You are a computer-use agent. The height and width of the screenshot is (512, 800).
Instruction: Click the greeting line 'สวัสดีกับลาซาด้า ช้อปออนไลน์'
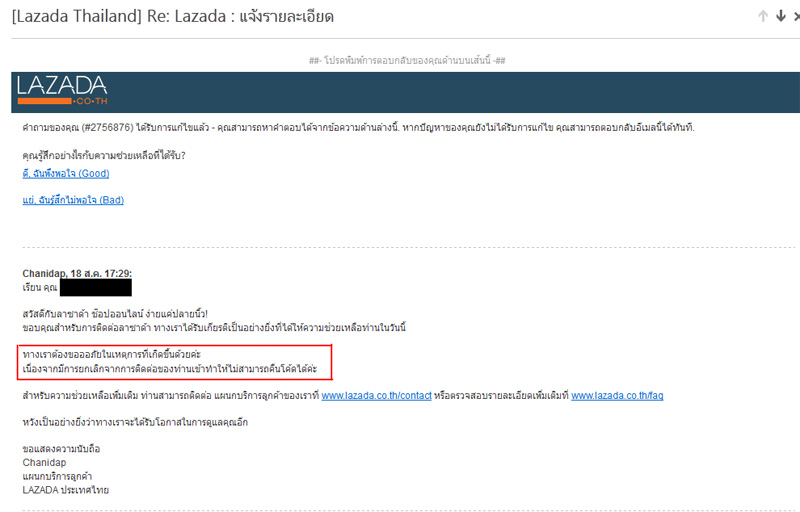115,314
